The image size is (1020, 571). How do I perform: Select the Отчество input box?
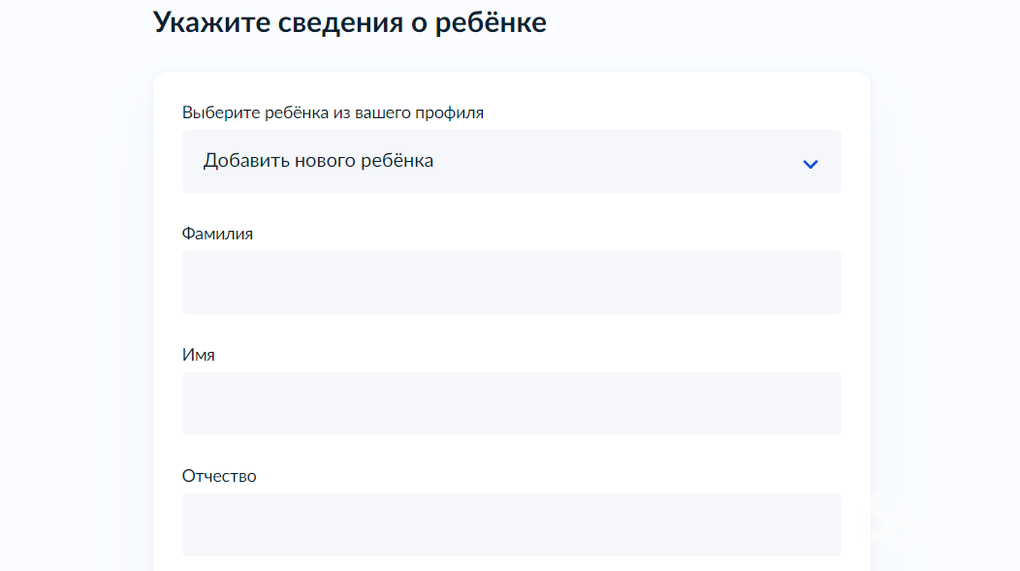pyautogui.click(x=511, y=524)
